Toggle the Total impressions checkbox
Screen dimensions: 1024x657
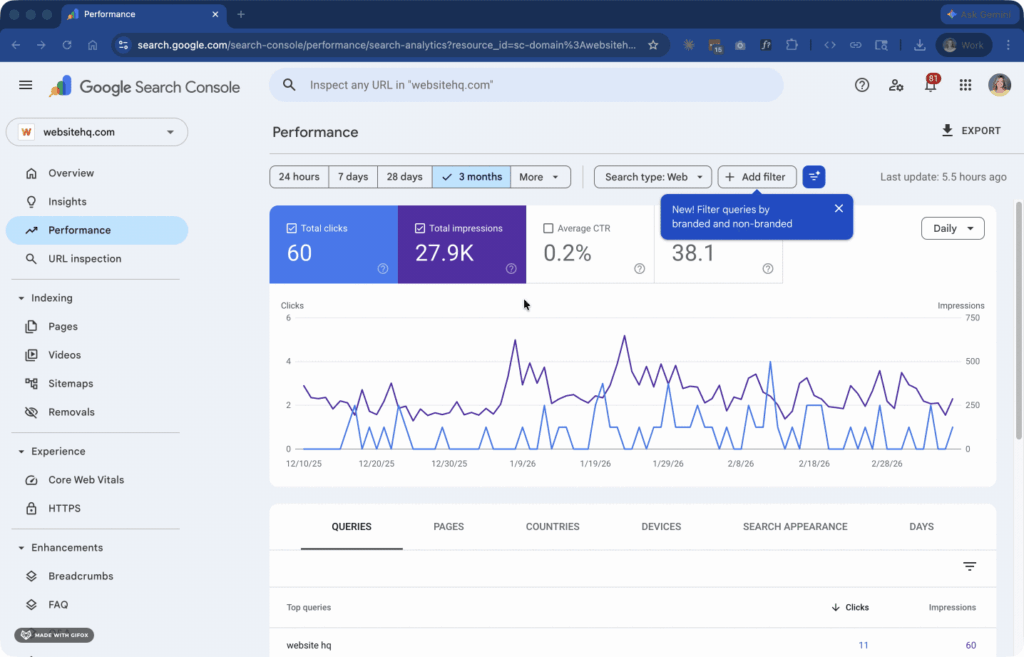pos(420,229)
